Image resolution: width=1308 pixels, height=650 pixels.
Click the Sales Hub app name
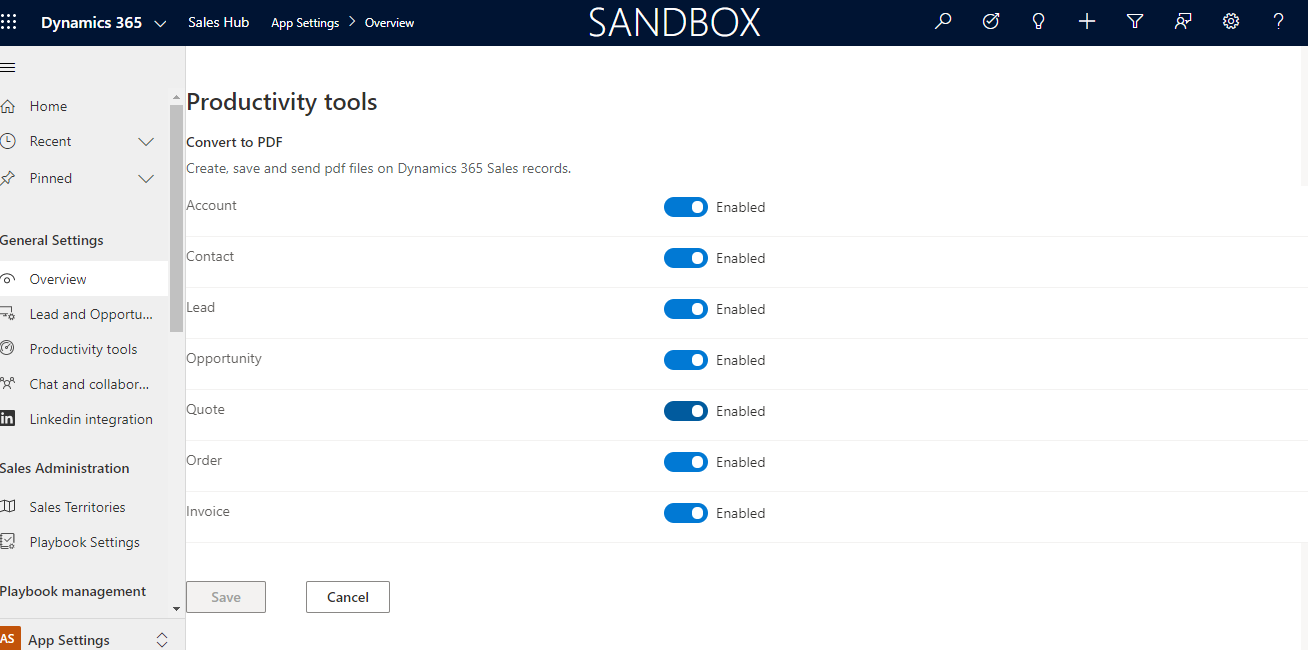point(219,22)
